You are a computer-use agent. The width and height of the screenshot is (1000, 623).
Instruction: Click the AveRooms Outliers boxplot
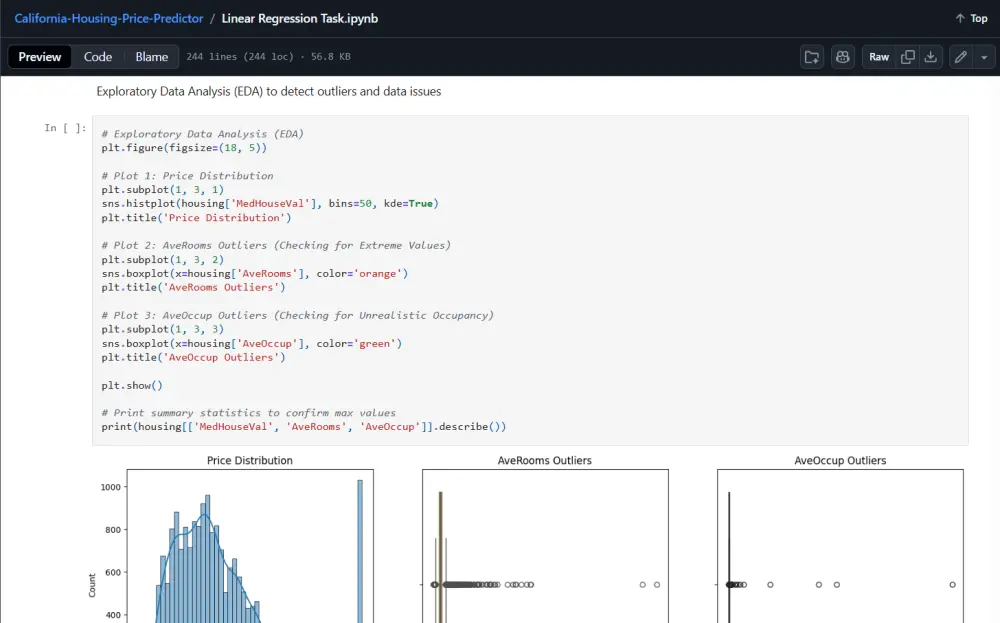545,550
